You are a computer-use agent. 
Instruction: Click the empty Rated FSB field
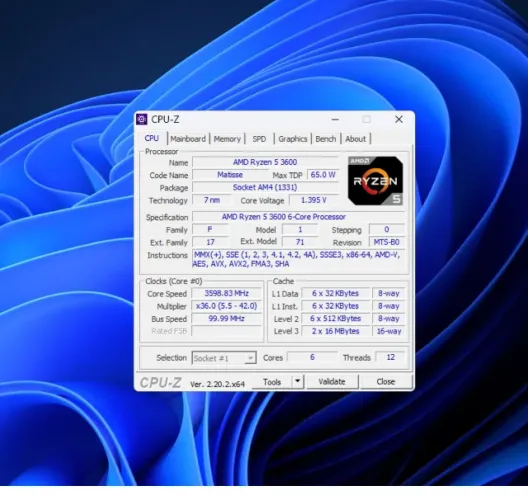[227, 331]
